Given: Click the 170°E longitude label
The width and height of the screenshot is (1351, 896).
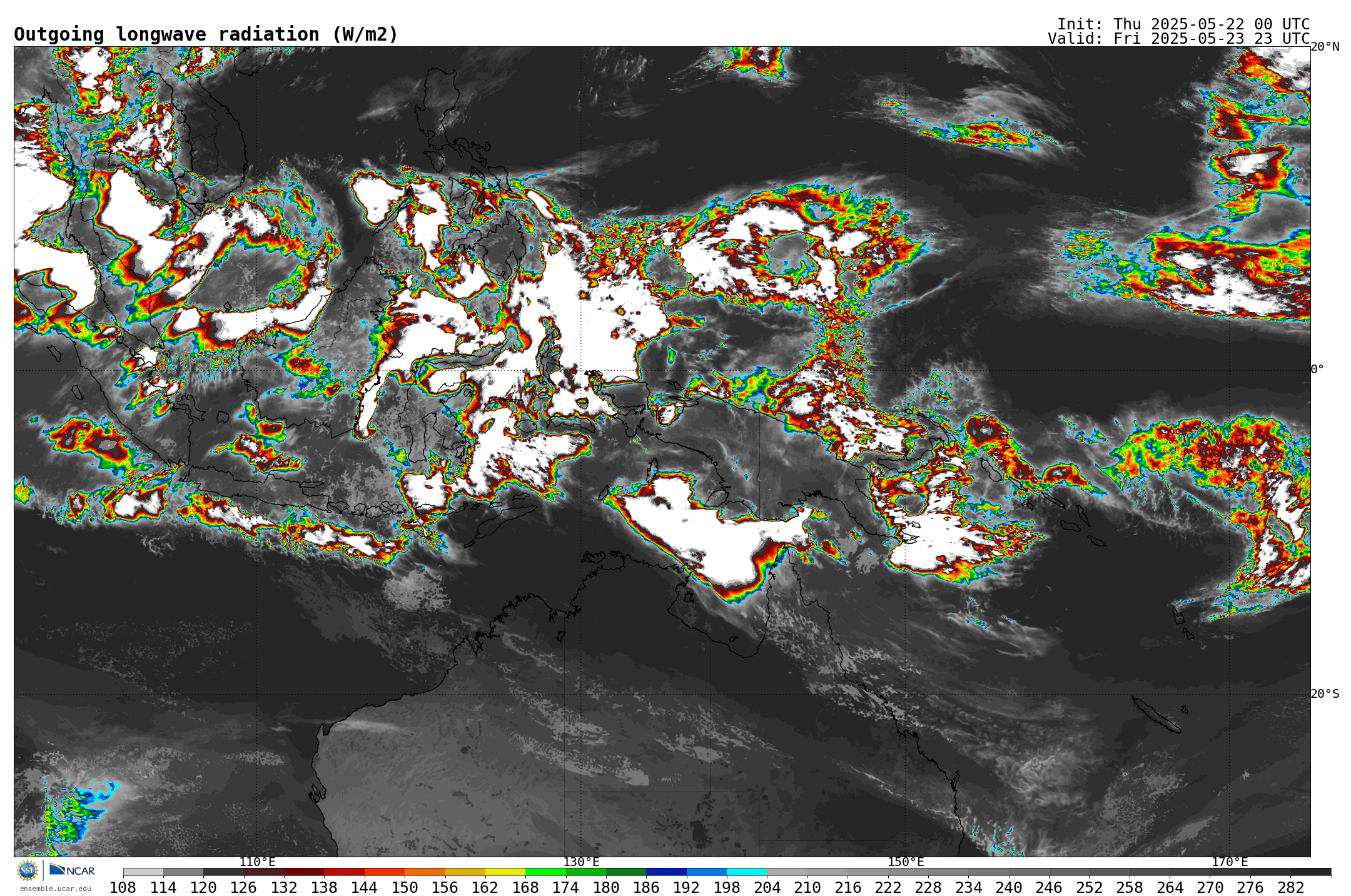Looking at the screenshot, I should pos(1230,862).
